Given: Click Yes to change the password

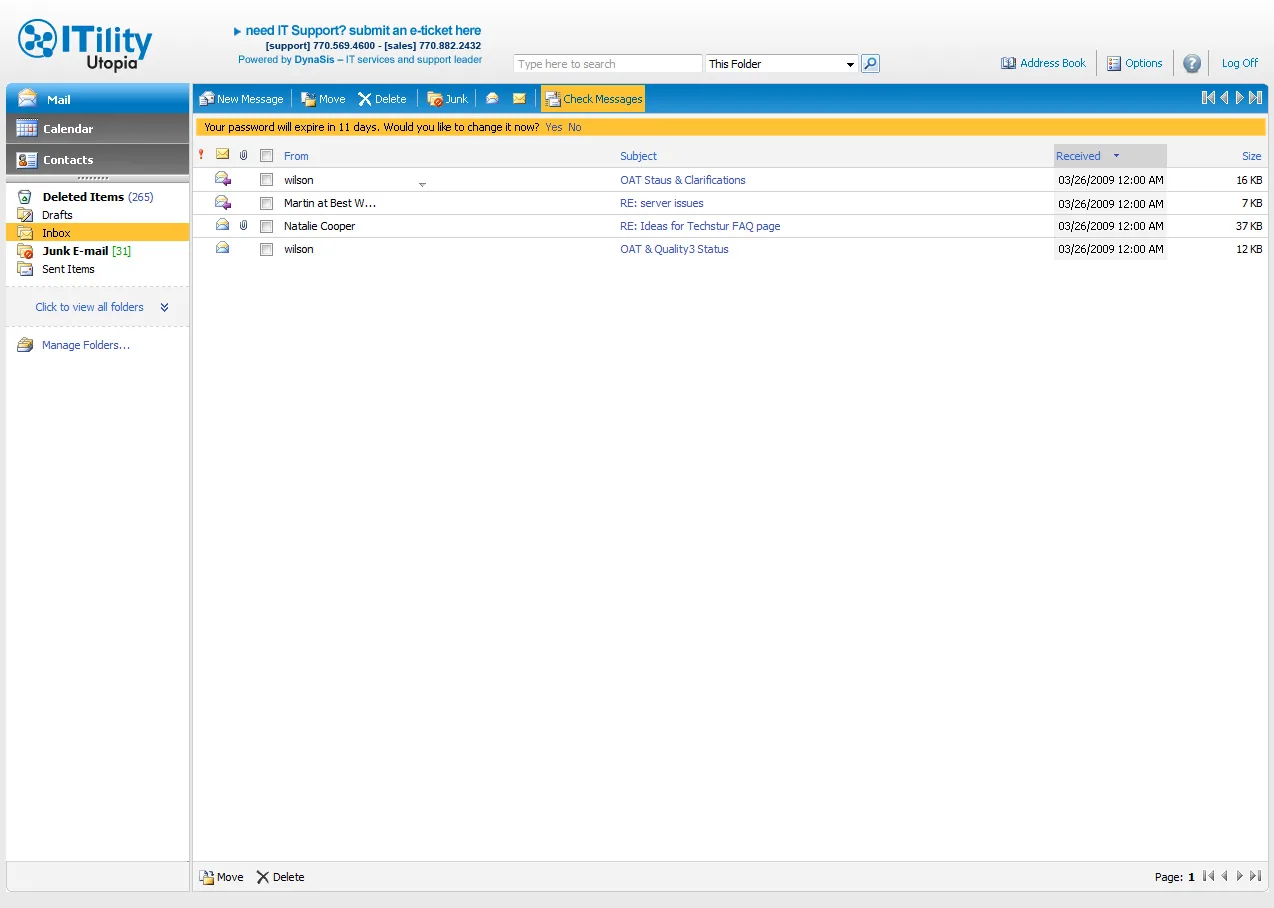Looking at the screenshot, I should click(554, 127).
